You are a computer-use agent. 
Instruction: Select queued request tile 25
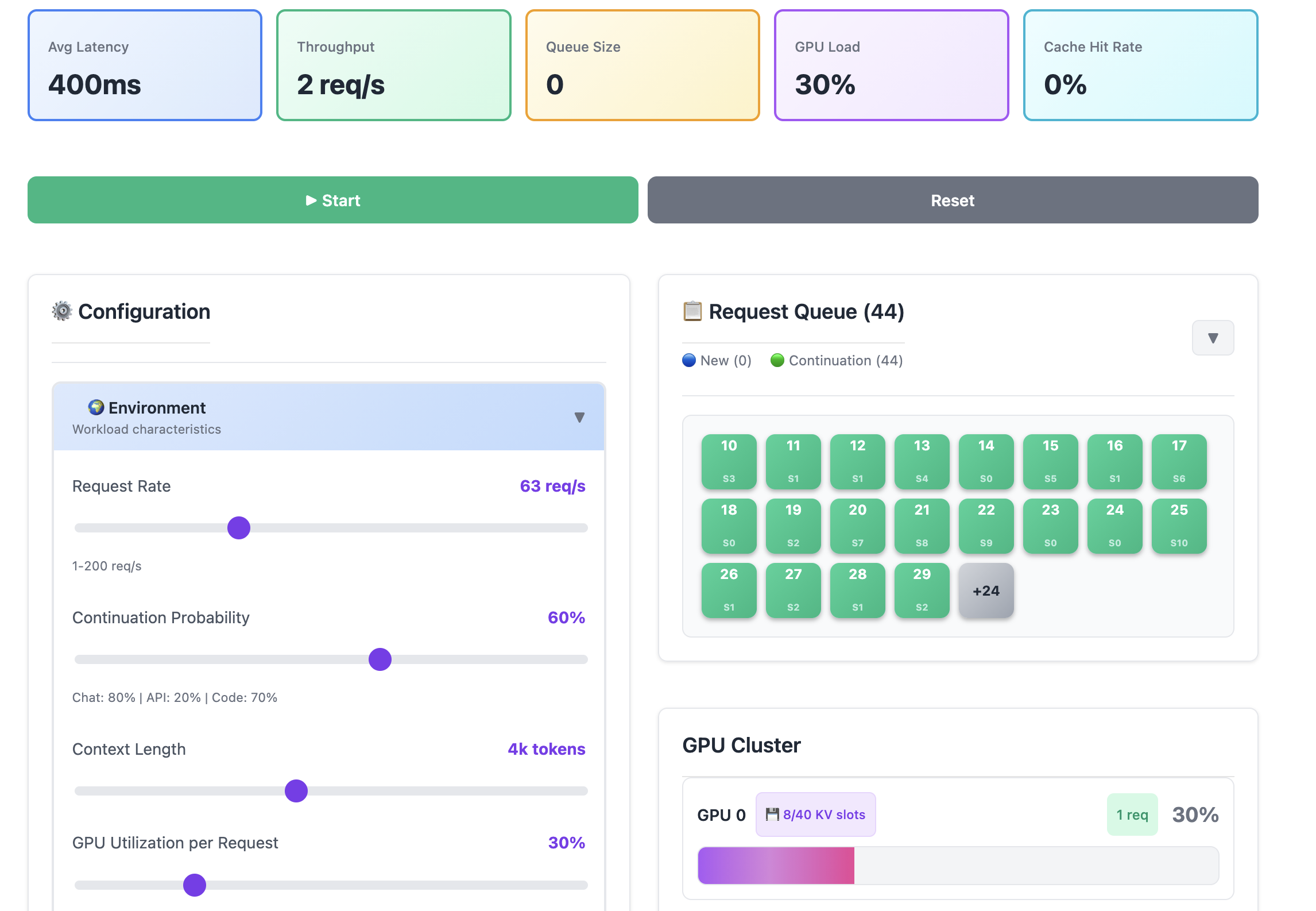[1179, 526]
